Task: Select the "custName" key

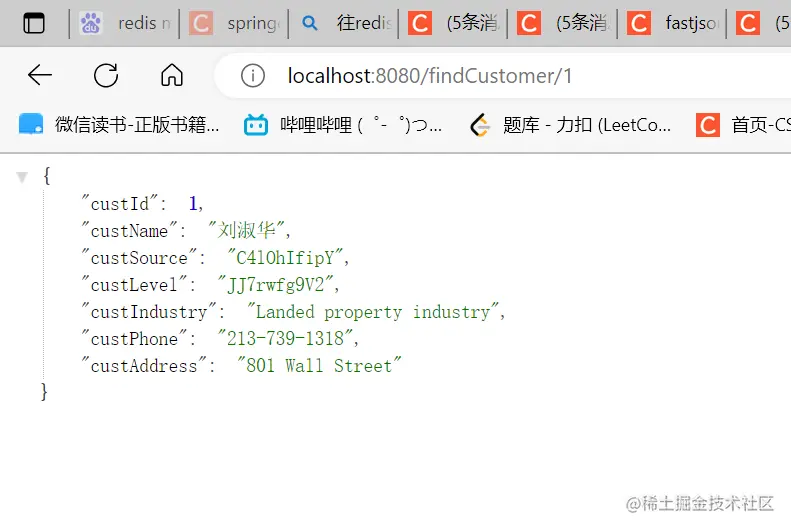Action: (x=130, y=230)
